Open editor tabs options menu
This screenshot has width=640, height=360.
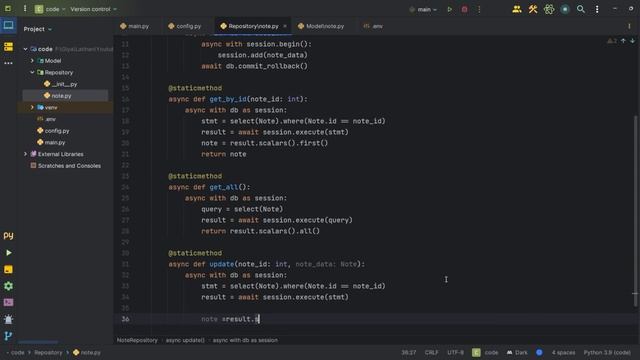click(629, 26)
